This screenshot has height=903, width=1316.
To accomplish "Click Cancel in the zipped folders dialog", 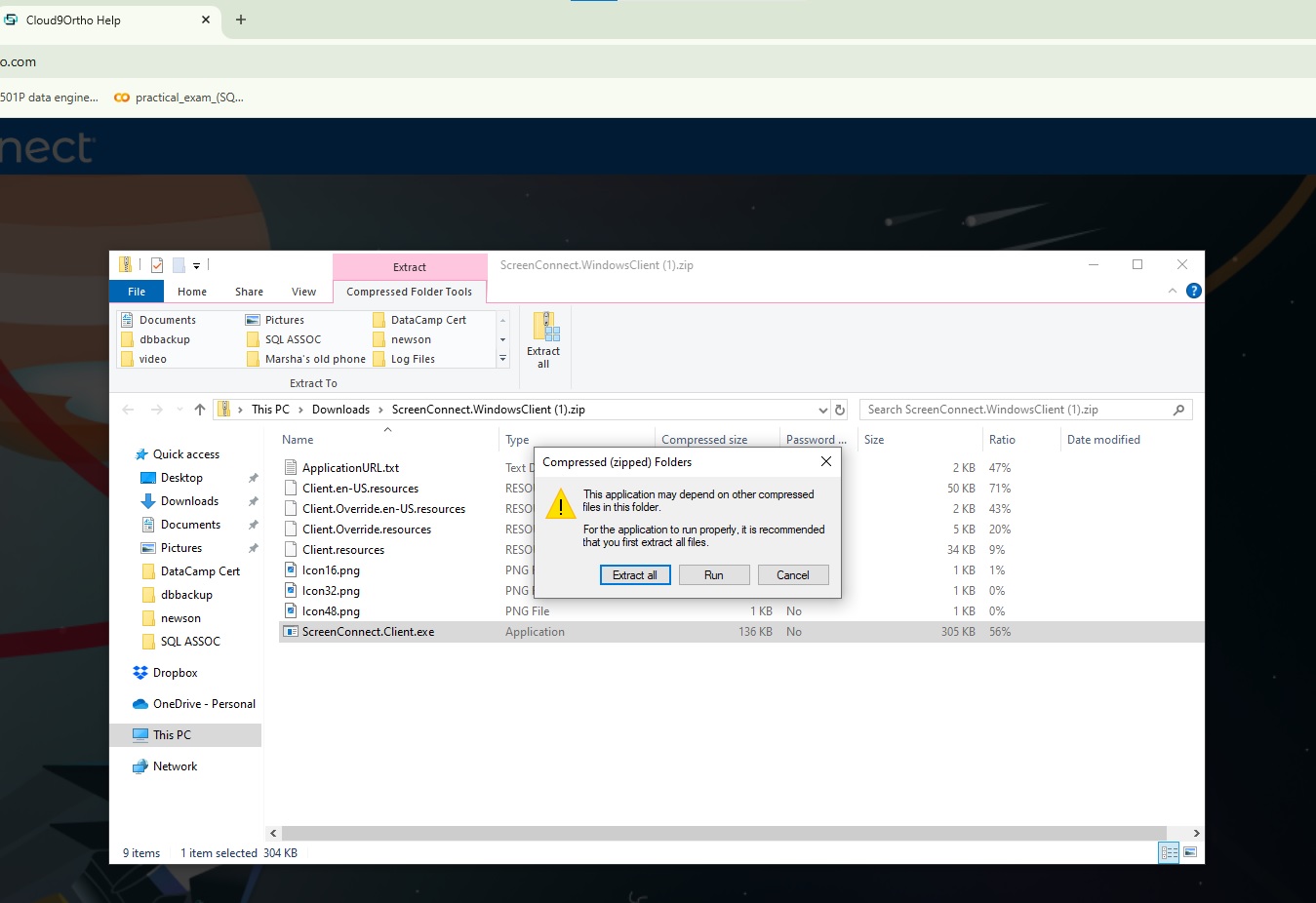I will coord(793,575).
